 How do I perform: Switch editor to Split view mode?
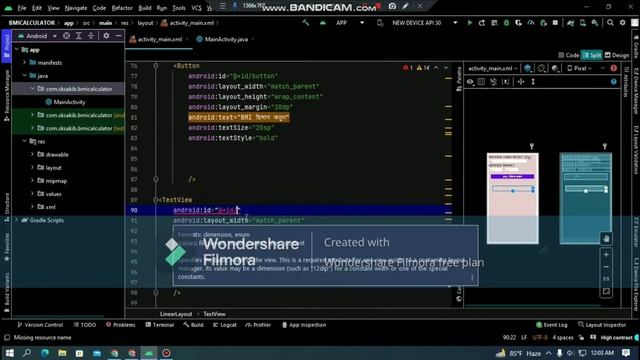(592, 55)
